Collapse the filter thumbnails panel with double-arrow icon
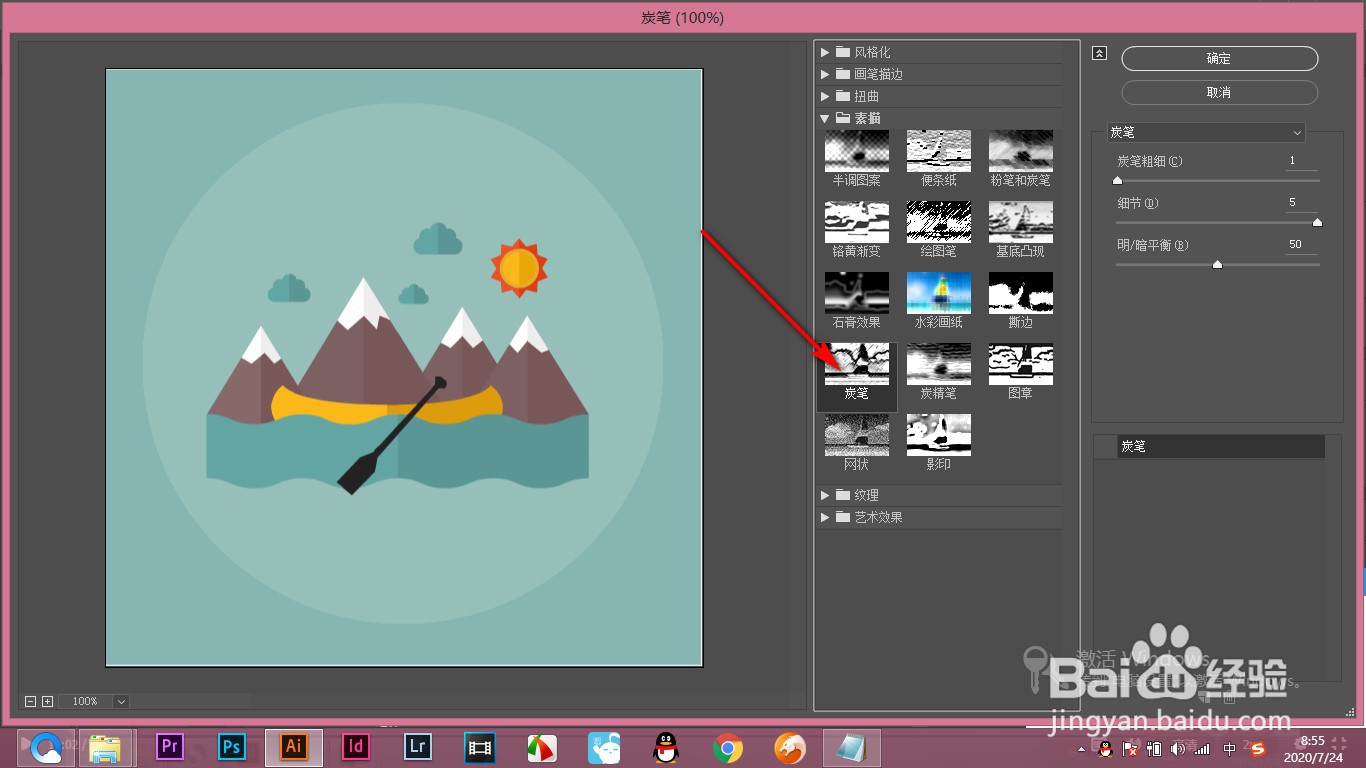This screenshot has width=1366, height=768. pyautogui.click(x=1100, y=54)
